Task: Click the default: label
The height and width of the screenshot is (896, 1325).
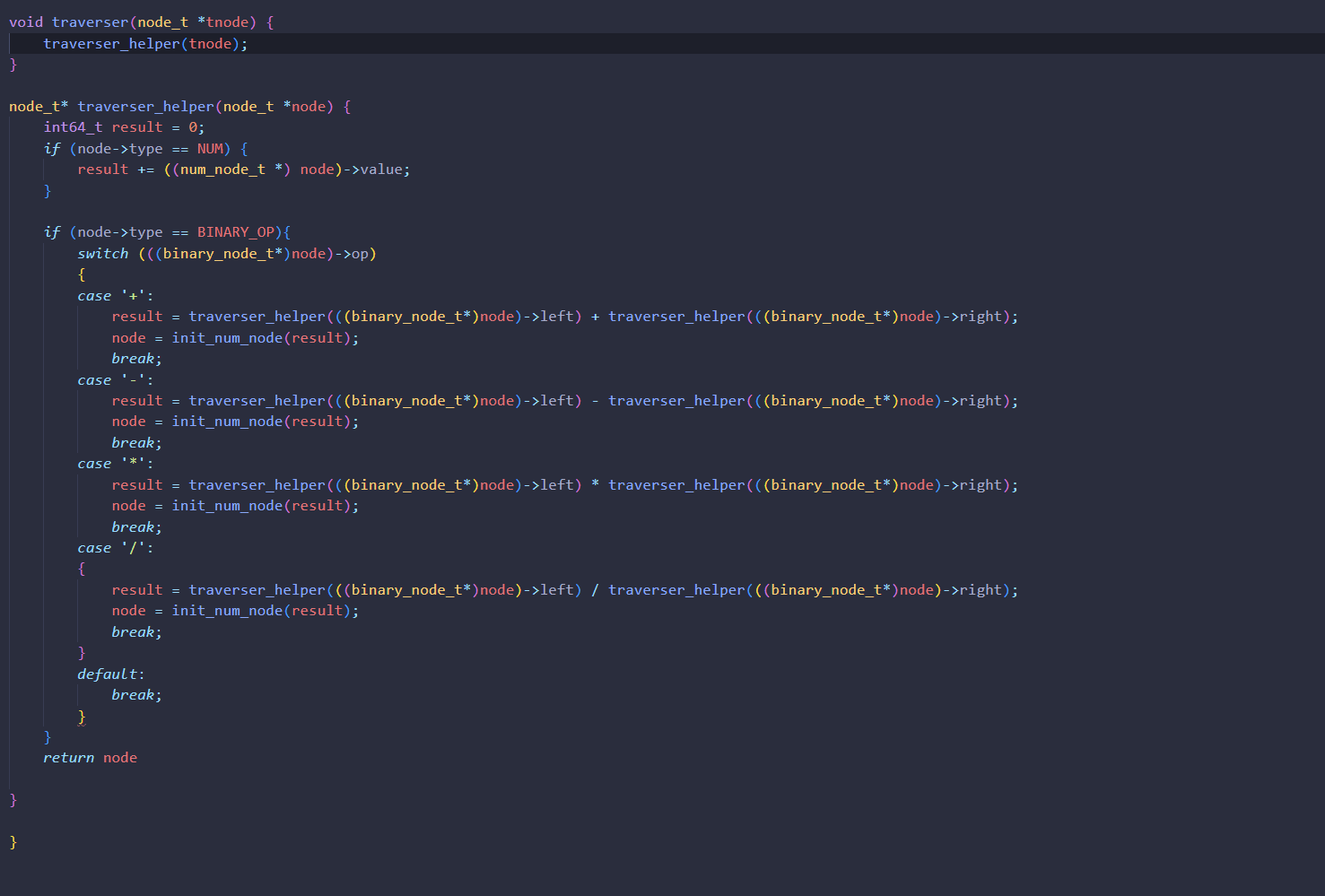Action: (x=110, y=674)
